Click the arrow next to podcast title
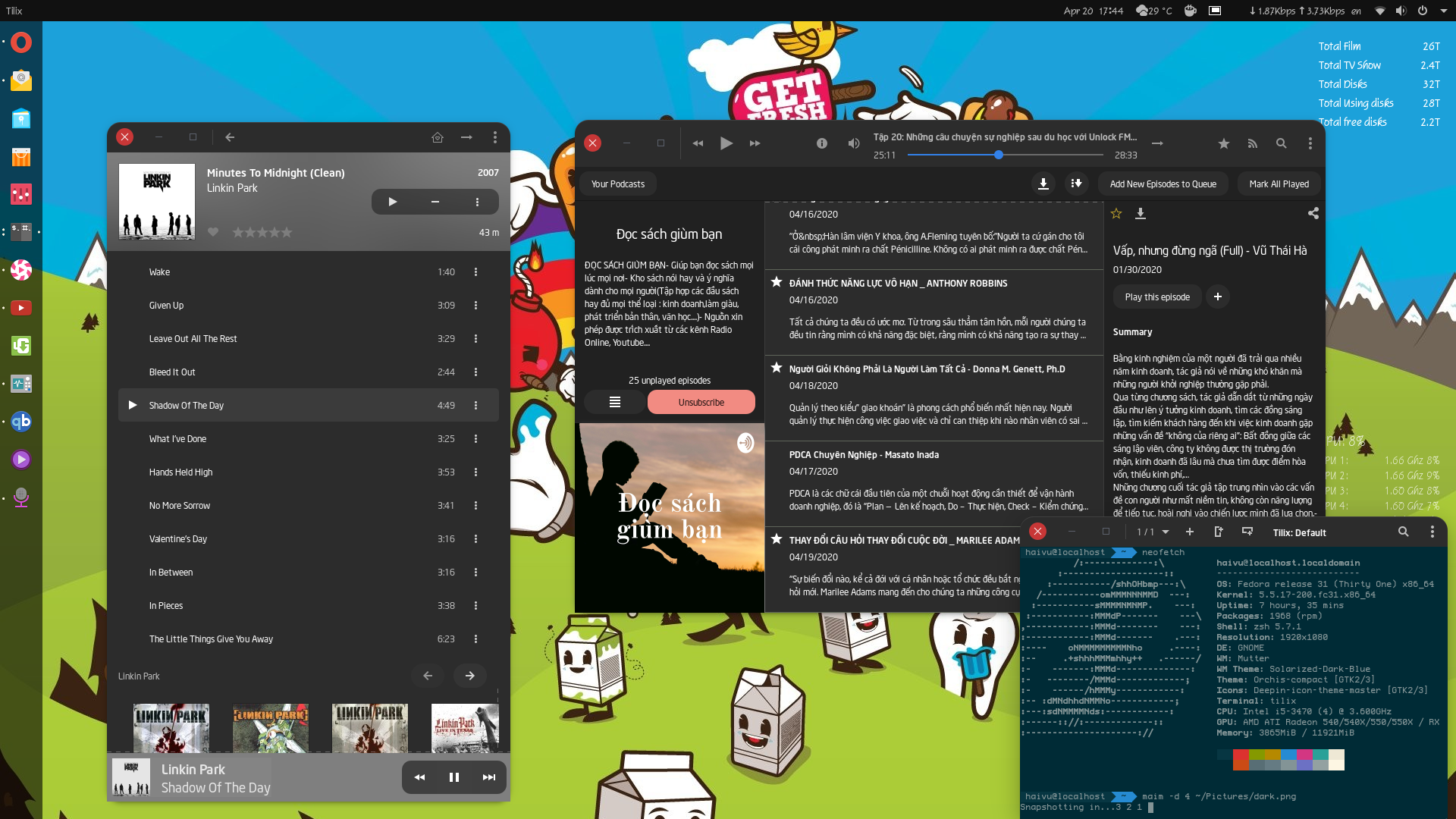The width and height of the screenshot is (1456, 819). [x=1157, y=143]
